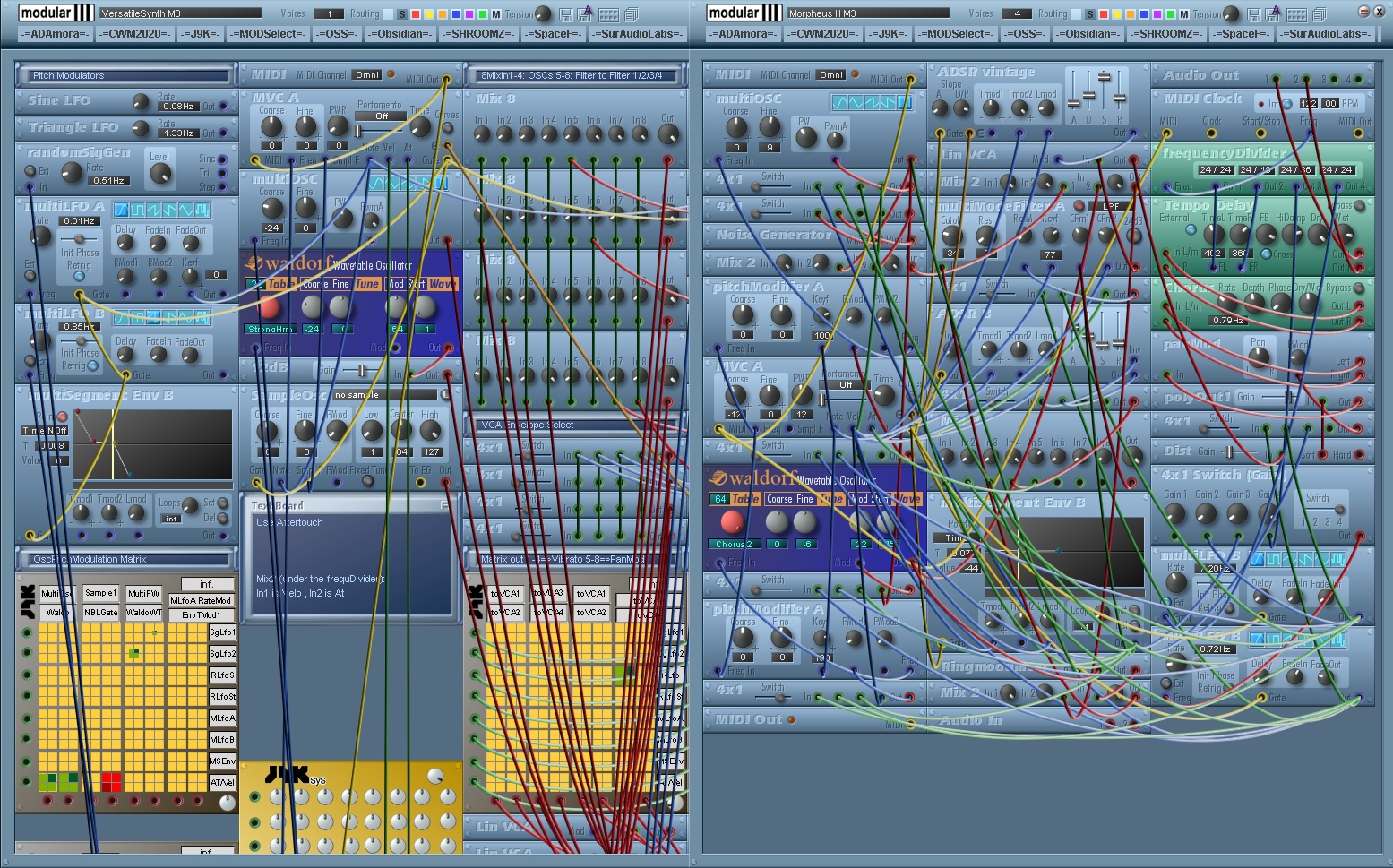Open MIDI Channel Omni dropdown in Morpheus

pos(831,75)
